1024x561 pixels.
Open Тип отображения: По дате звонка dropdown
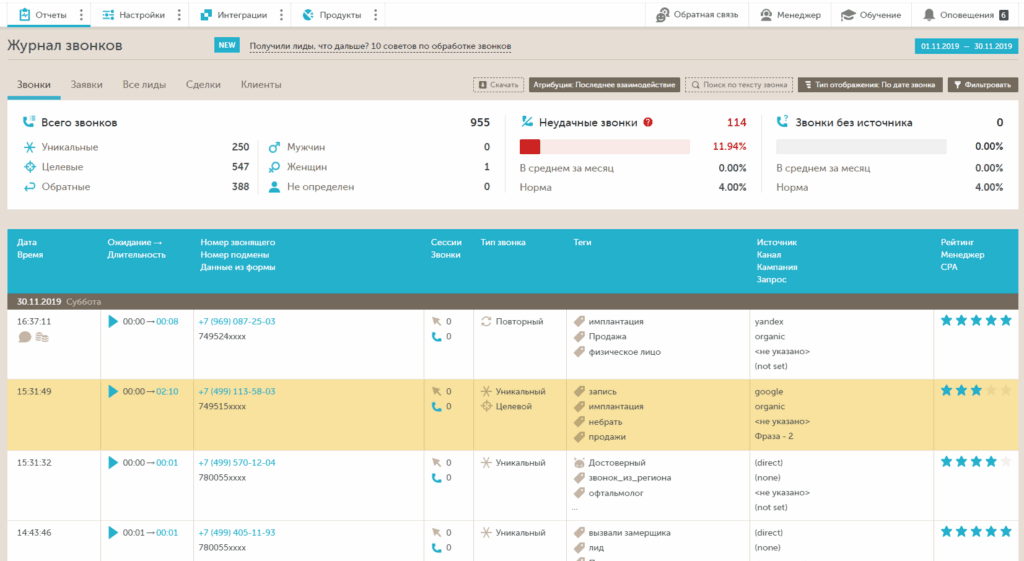point(870,84)
